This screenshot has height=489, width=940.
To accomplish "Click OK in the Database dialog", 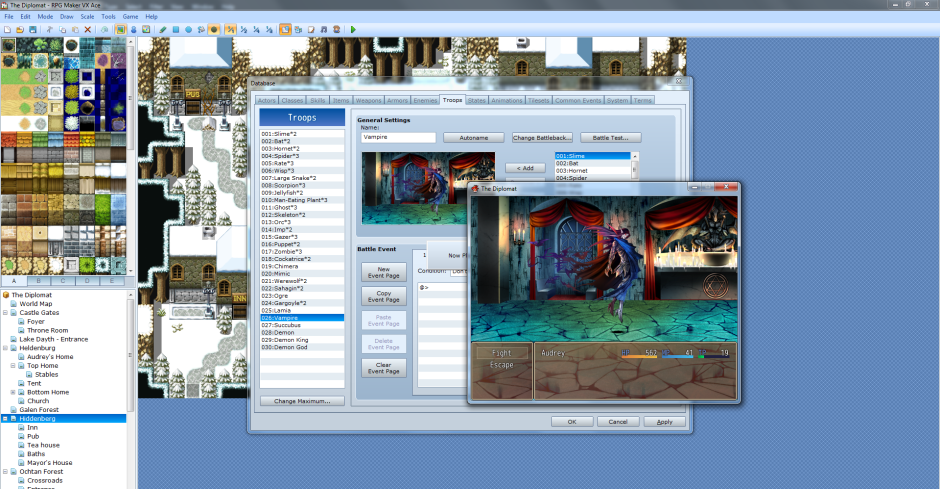I will (572, 422).
